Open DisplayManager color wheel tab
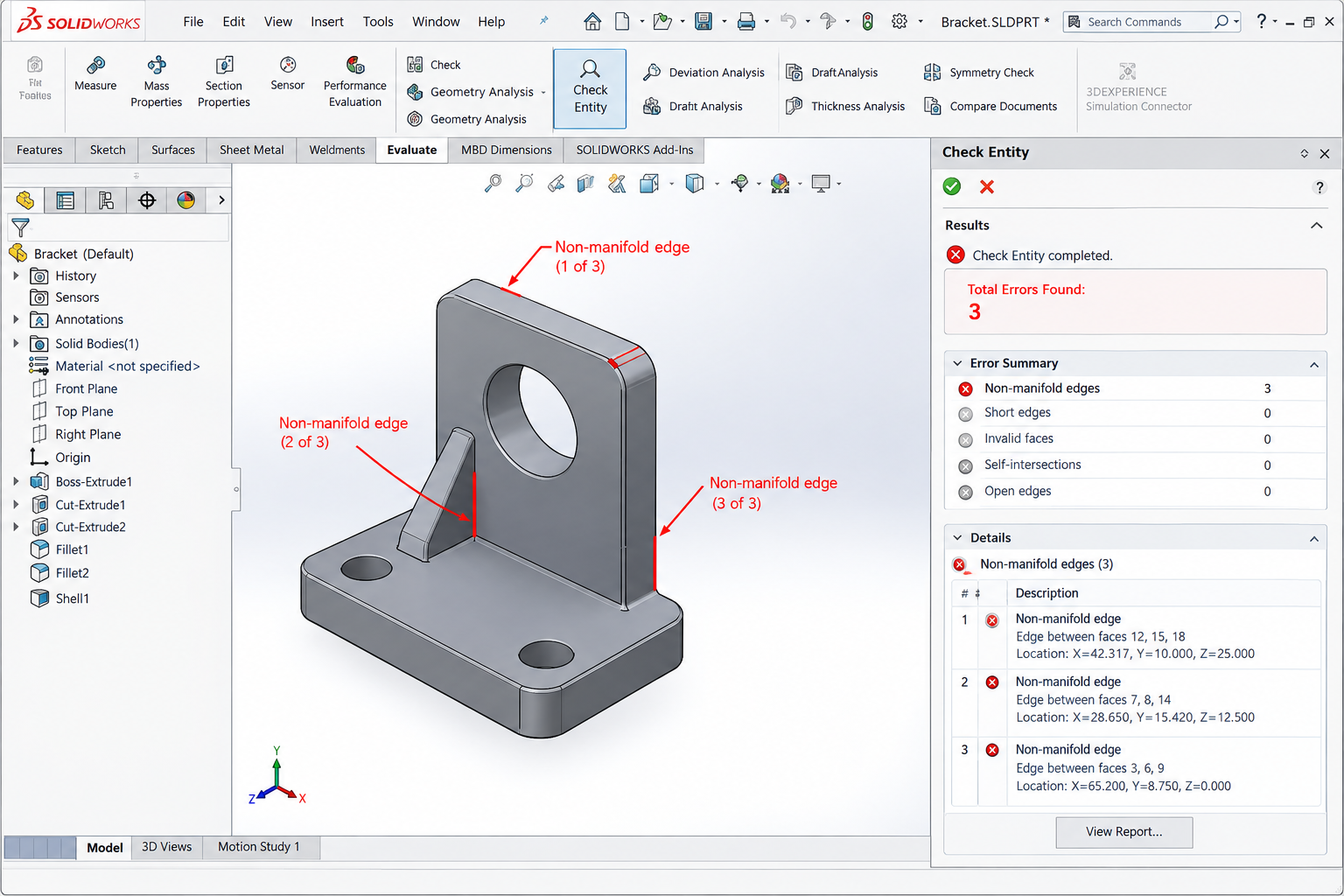 (x=185, y=200)
